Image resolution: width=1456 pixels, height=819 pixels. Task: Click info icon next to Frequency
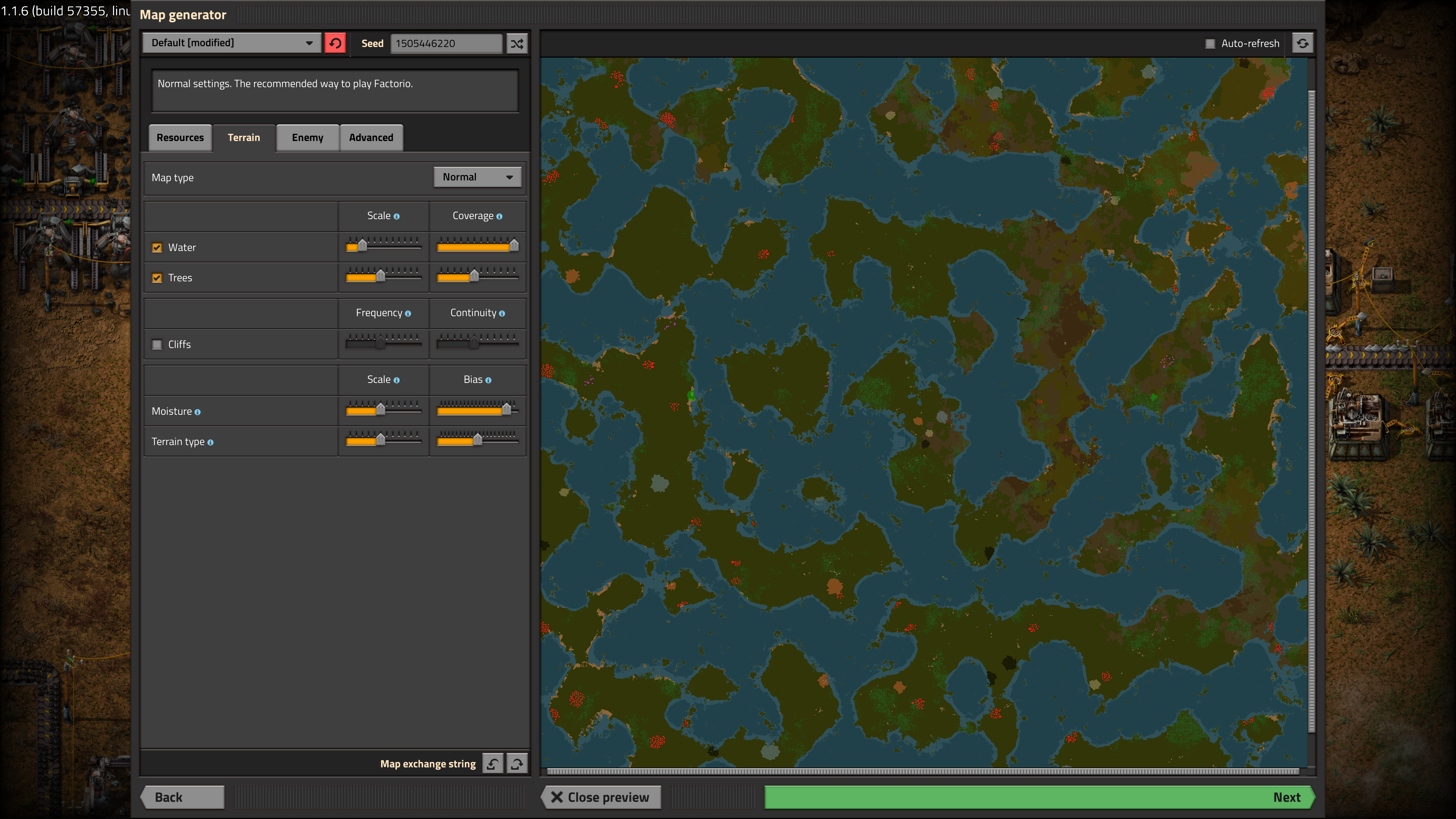click(408, 314)
